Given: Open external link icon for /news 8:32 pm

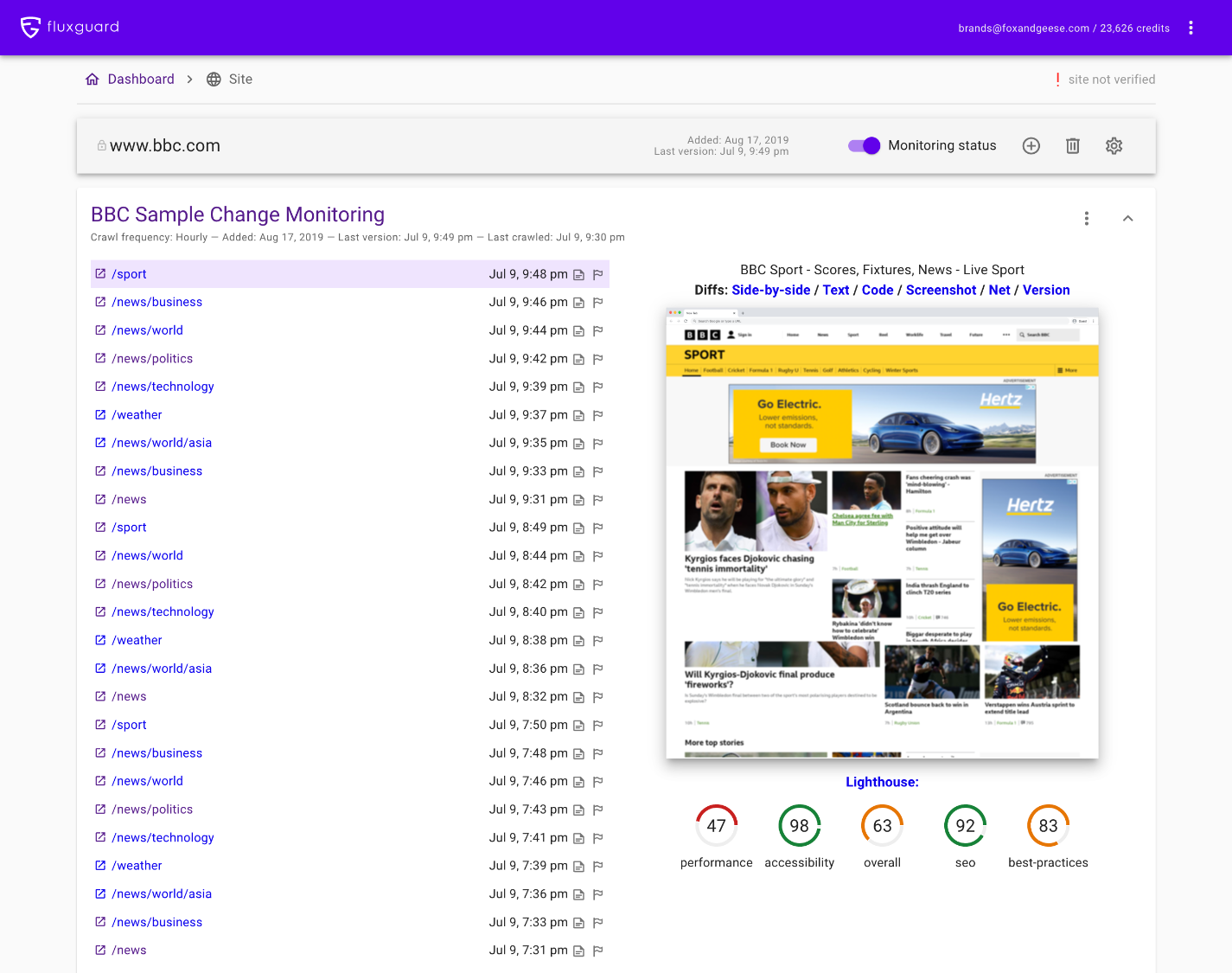Looking at the screenshot, I should [100, 696].
